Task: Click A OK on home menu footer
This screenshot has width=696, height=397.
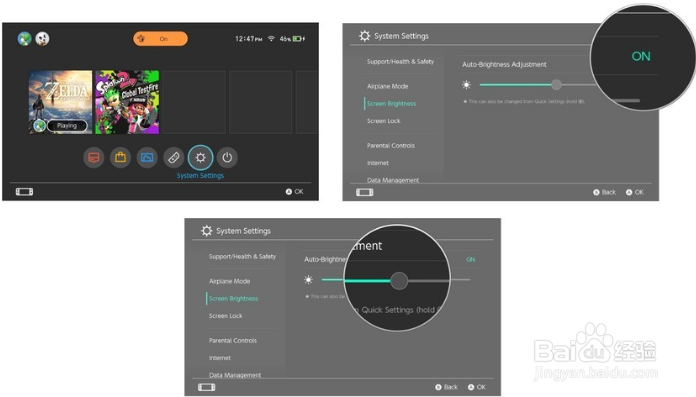Action: pos(294,191)
